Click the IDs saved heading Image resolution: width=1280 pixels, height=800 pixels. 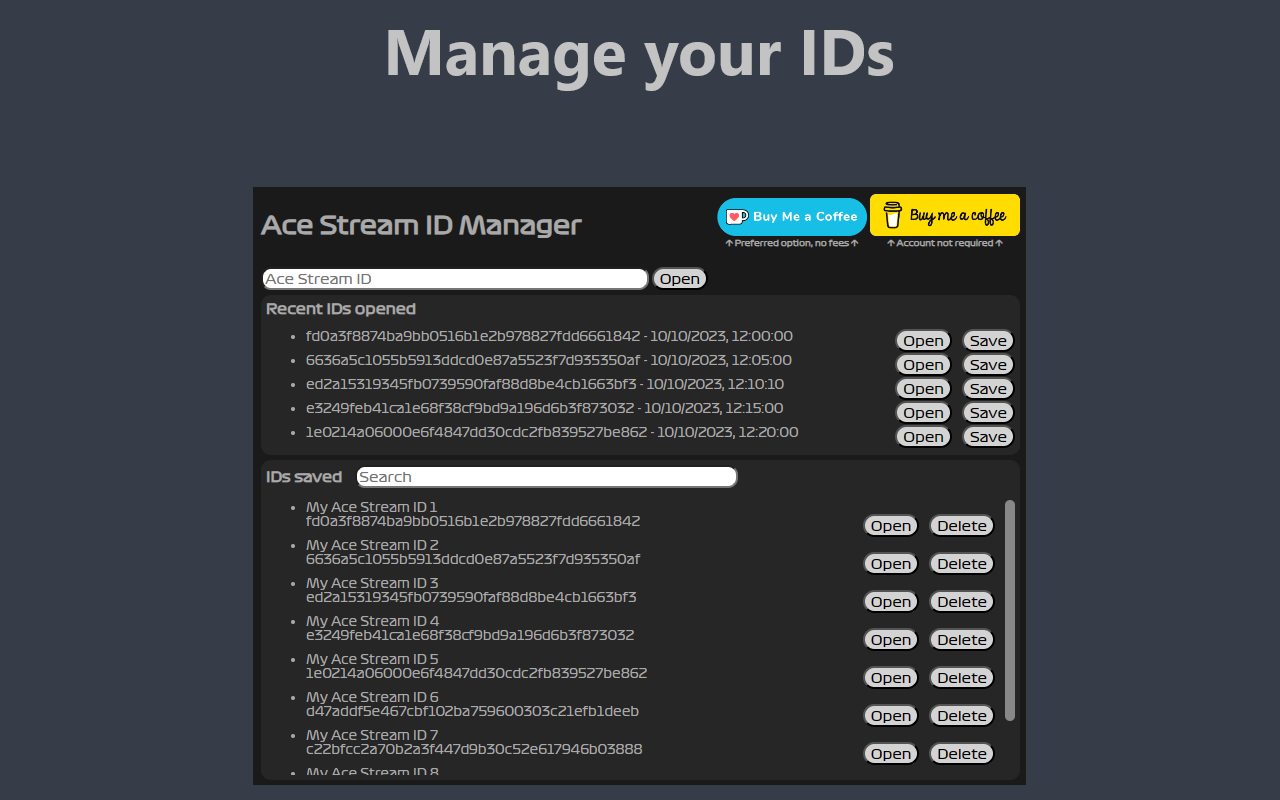coord(304,477)
